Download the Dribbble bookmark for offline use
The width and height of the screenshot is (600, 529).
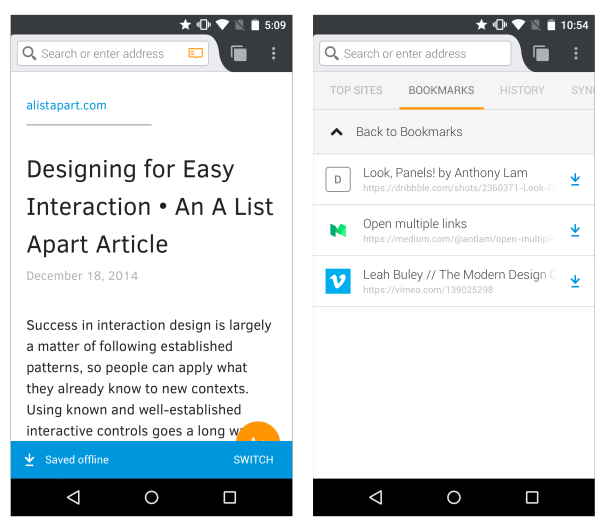click(575, 180)
